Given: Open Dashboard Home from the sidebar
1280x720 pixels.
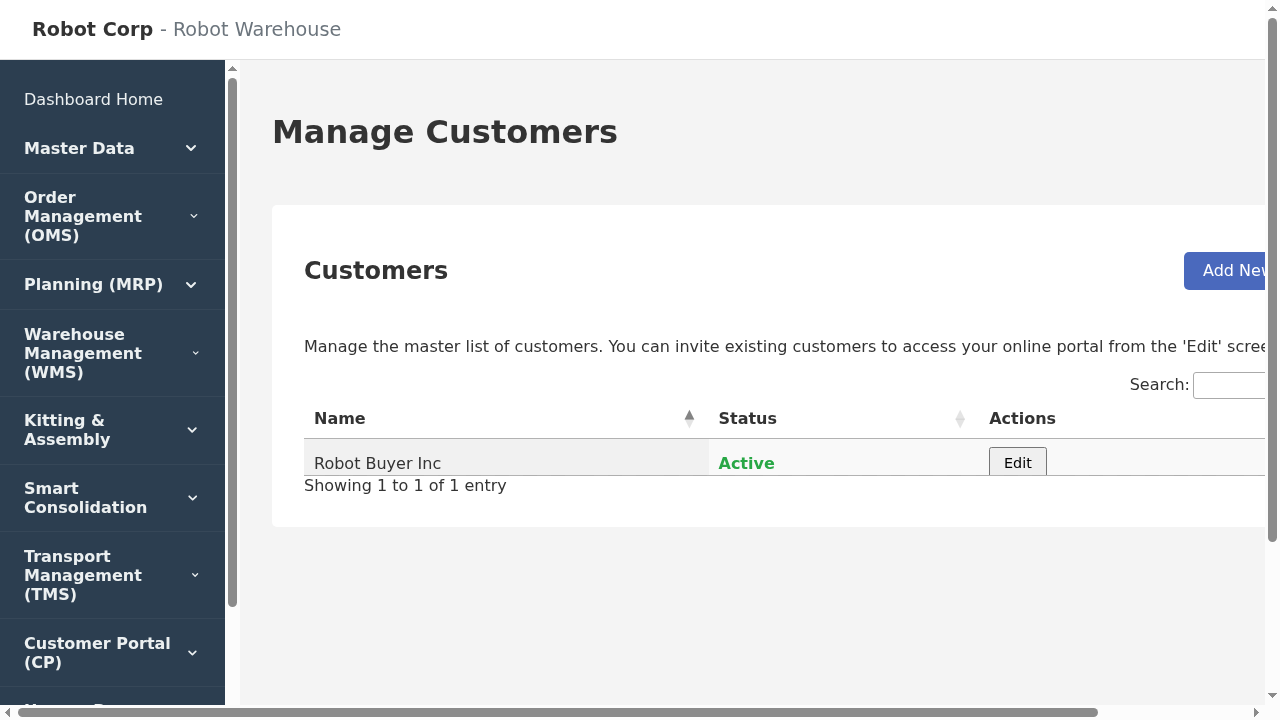Looking at the screenshot, I should [93, 99].
